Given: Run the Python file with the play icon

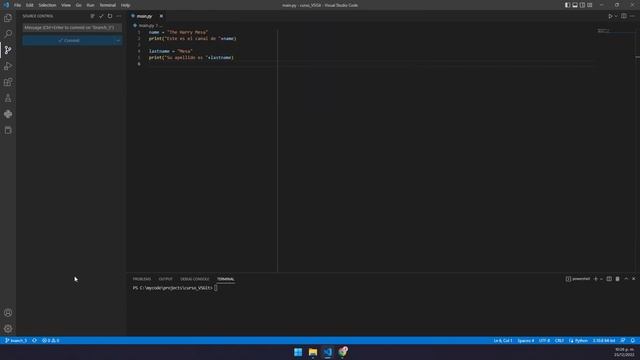Looking at the screenshot, I should (x=610, y=16).
